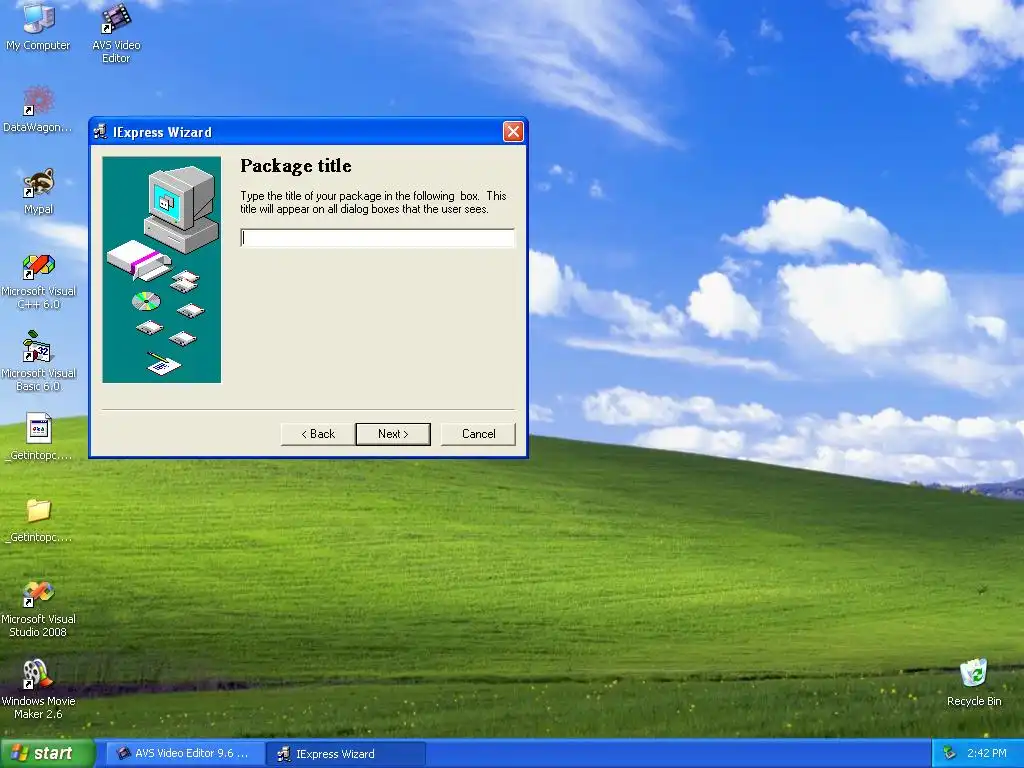The image size is (1024, 768).
Task: Click the 'Package title' heading text
Action: pos(296,166)
